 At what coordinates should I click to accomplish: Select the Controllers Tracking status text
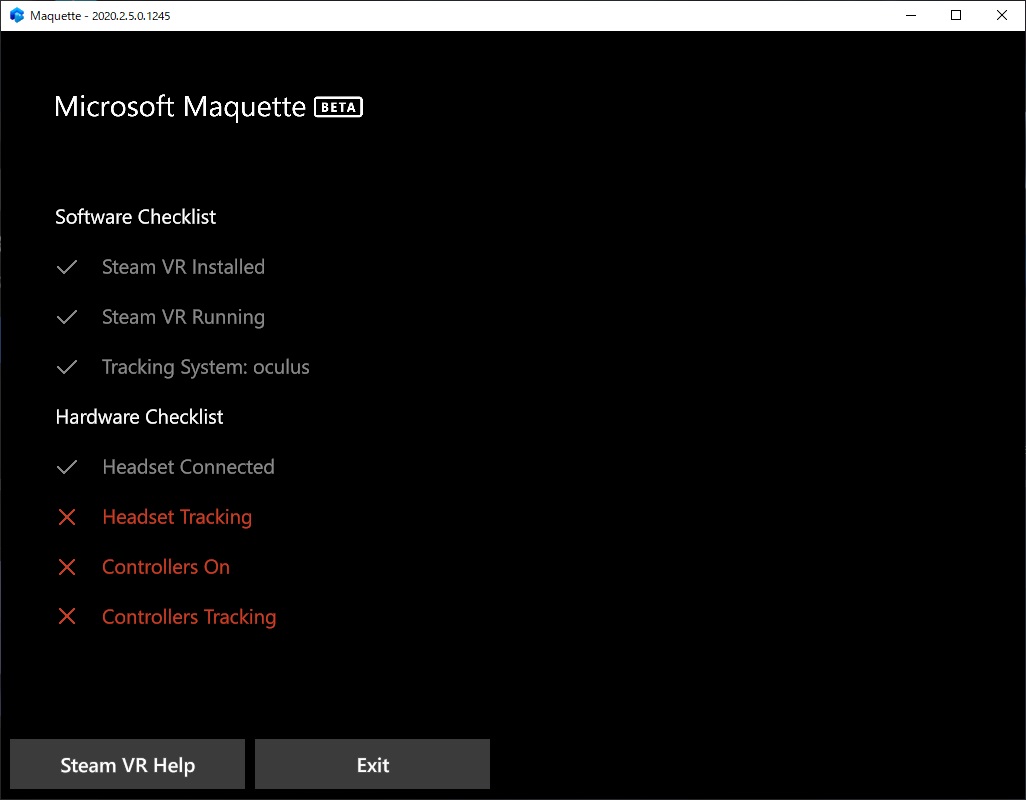point(189,617)
